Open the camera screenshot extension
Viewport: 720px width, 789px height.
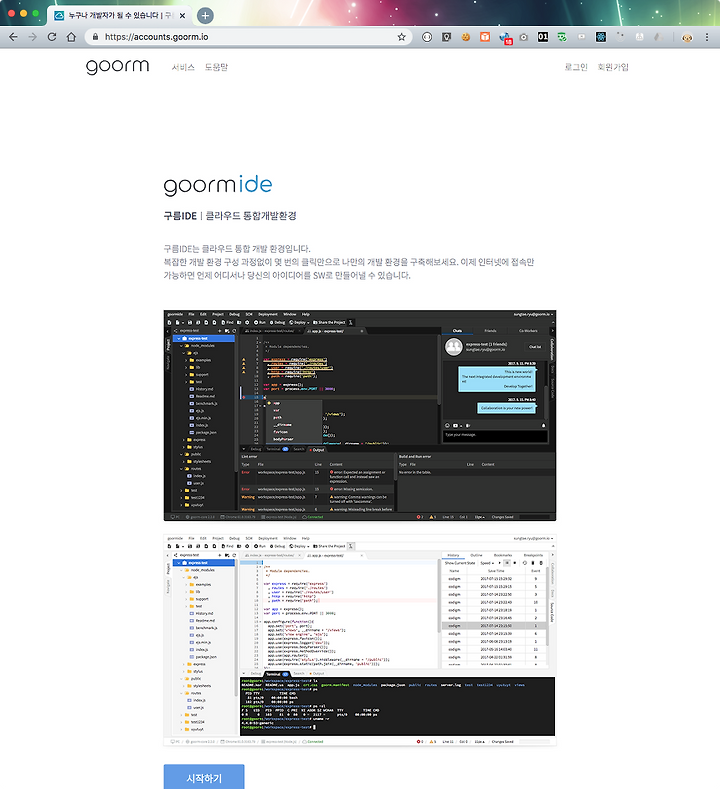524,37
